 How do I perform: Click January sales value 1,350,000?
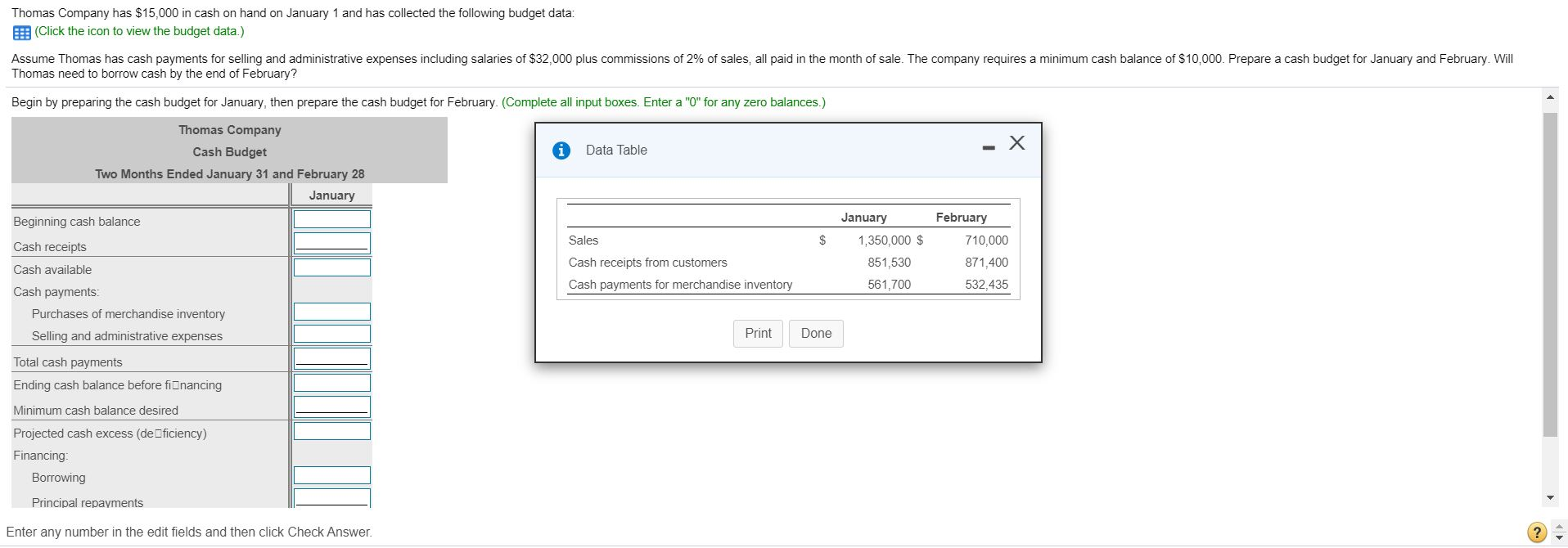[x=884, y=240]
